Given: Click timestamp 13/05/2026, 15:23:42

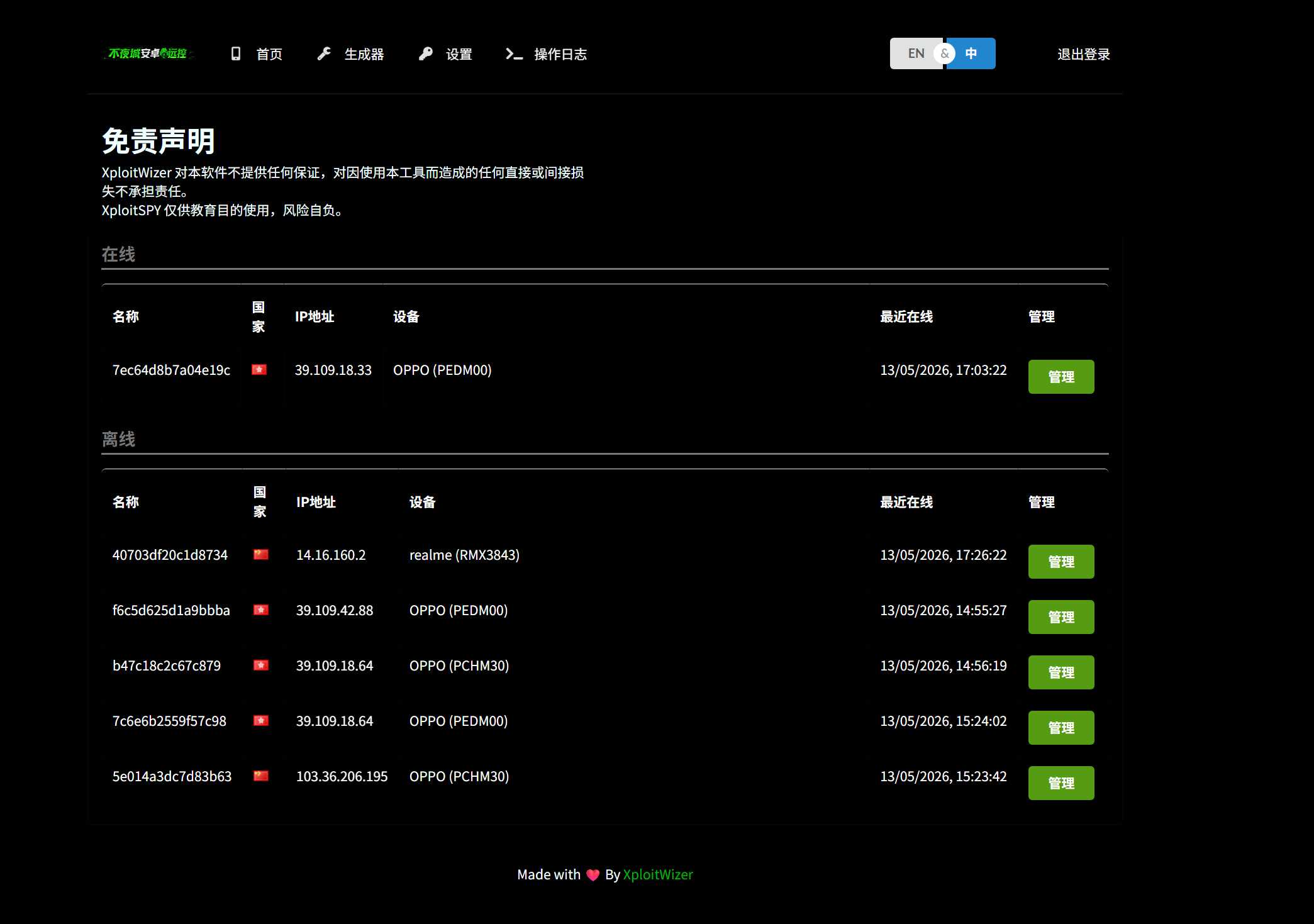Looking at the screenshot, I should [x=944, y=776].
